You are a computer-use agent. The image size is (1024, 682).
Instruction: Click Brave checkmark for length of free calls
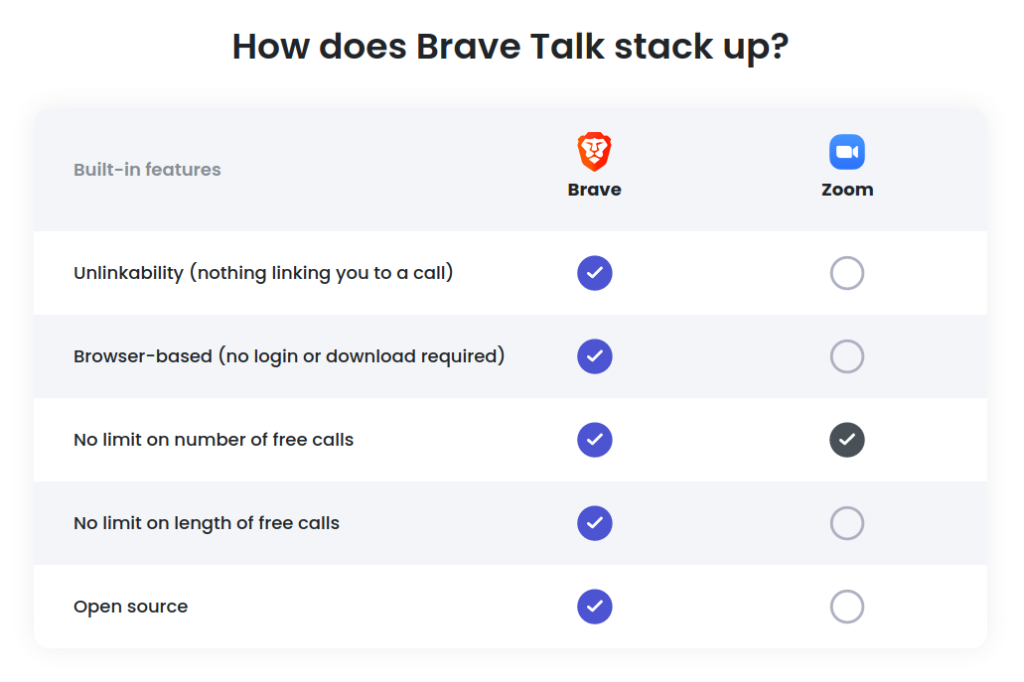[x=594, y=523]
